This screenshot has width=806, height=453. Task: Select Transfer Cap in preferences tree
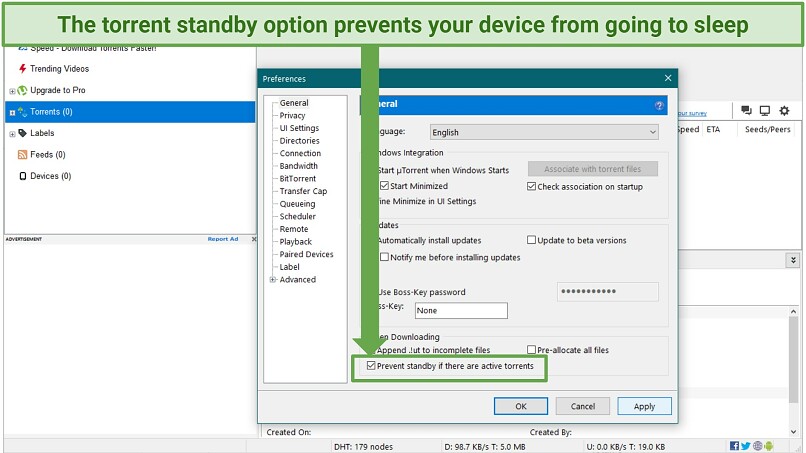303,191
